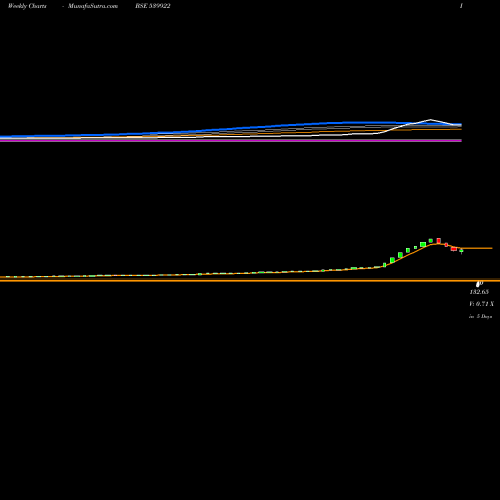This screenshot has height=500, width=500.
Task: Click the 'MunafaSutra.com' label
Action: click(x=93, y=6)
